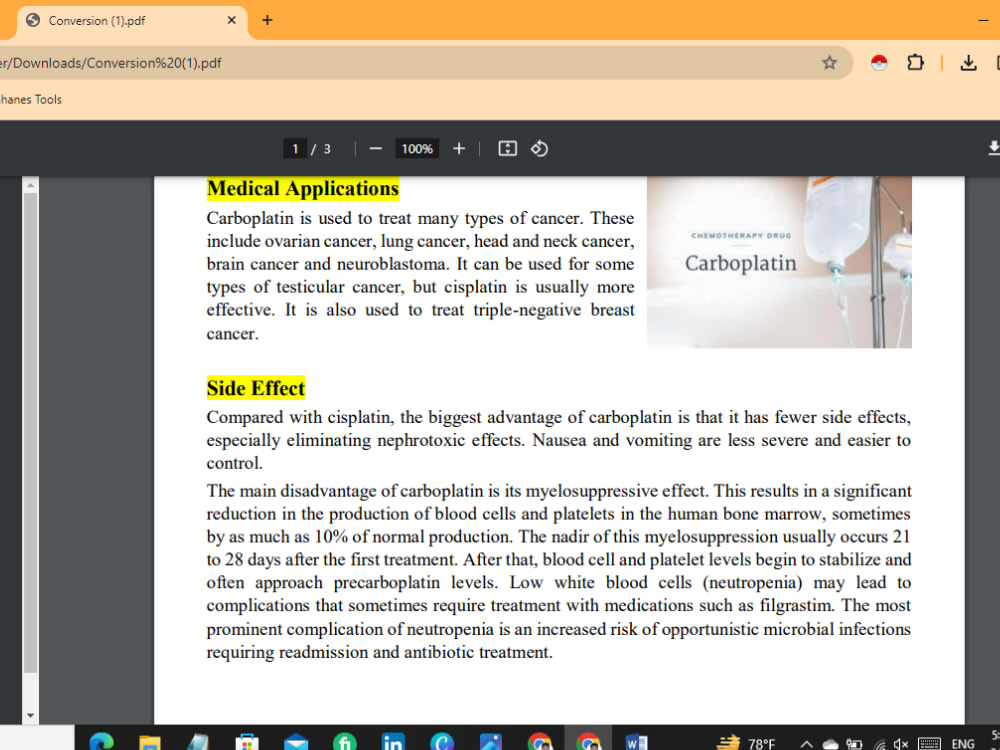1000x750 pixels.
Task: Click the word 'neuroblastoma' in the first paragraph
Action: [x=392, y=264]
